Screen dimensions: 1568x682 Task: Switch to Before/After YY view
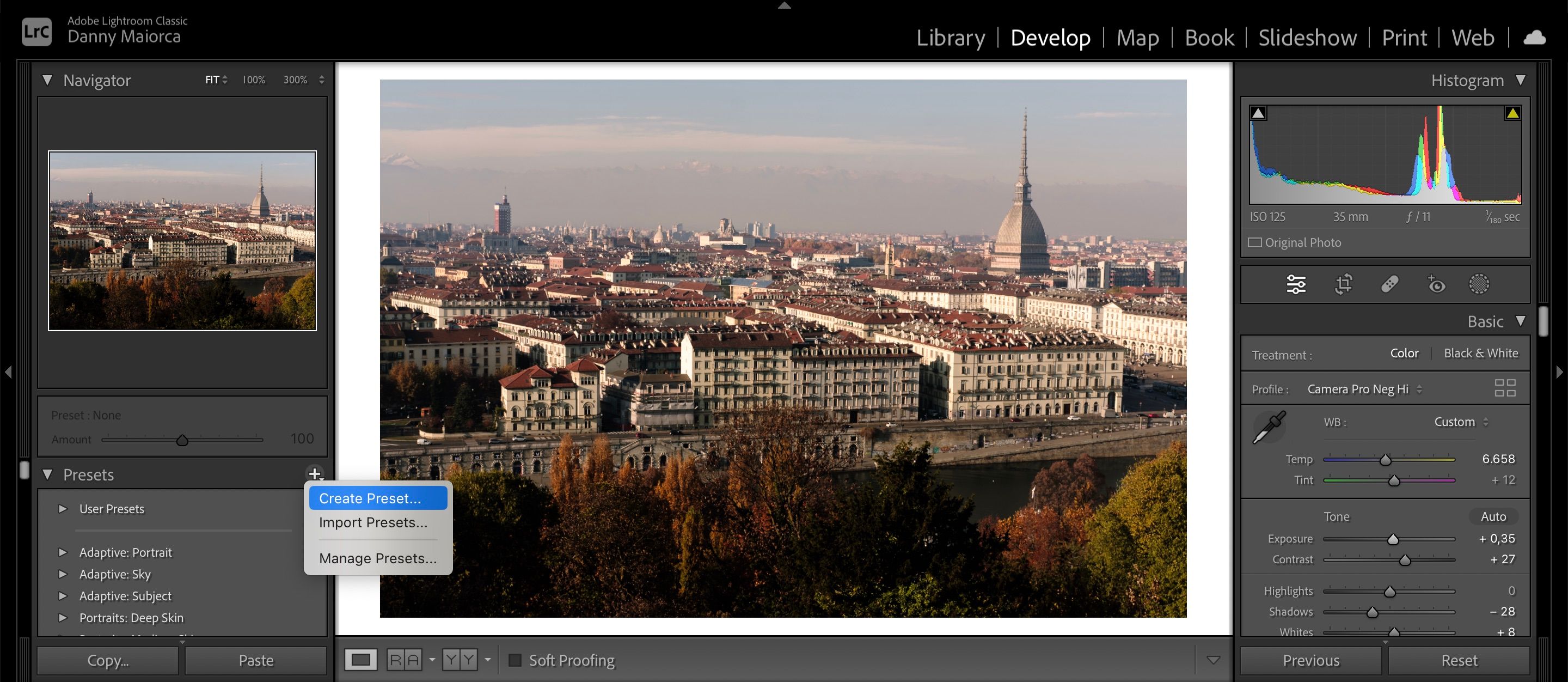[x=461, y=660]
